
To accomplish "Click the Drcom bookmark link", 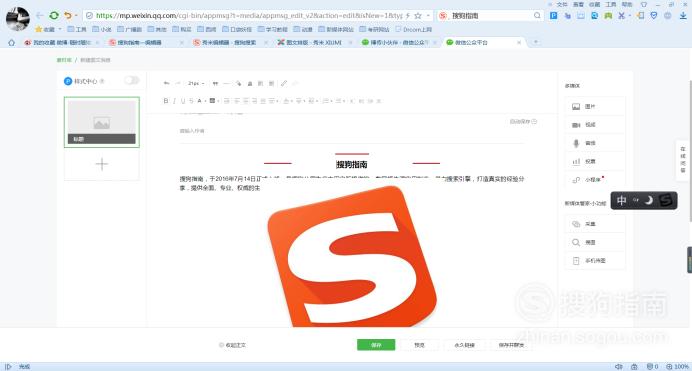I will [414, 29].
